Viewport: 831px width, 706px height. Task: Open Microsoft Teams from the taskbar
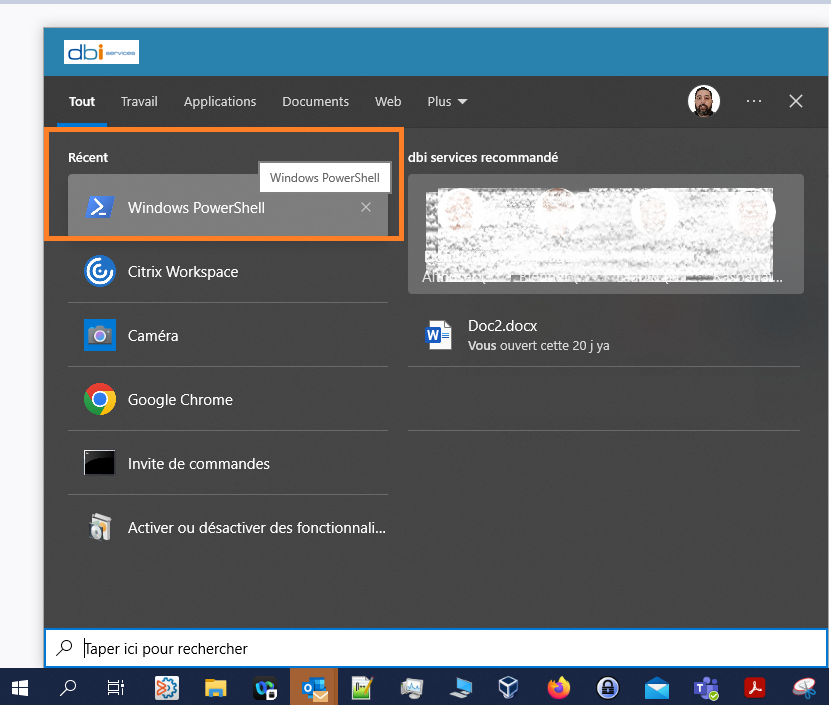pyautogui.click(x=706, y=688)
